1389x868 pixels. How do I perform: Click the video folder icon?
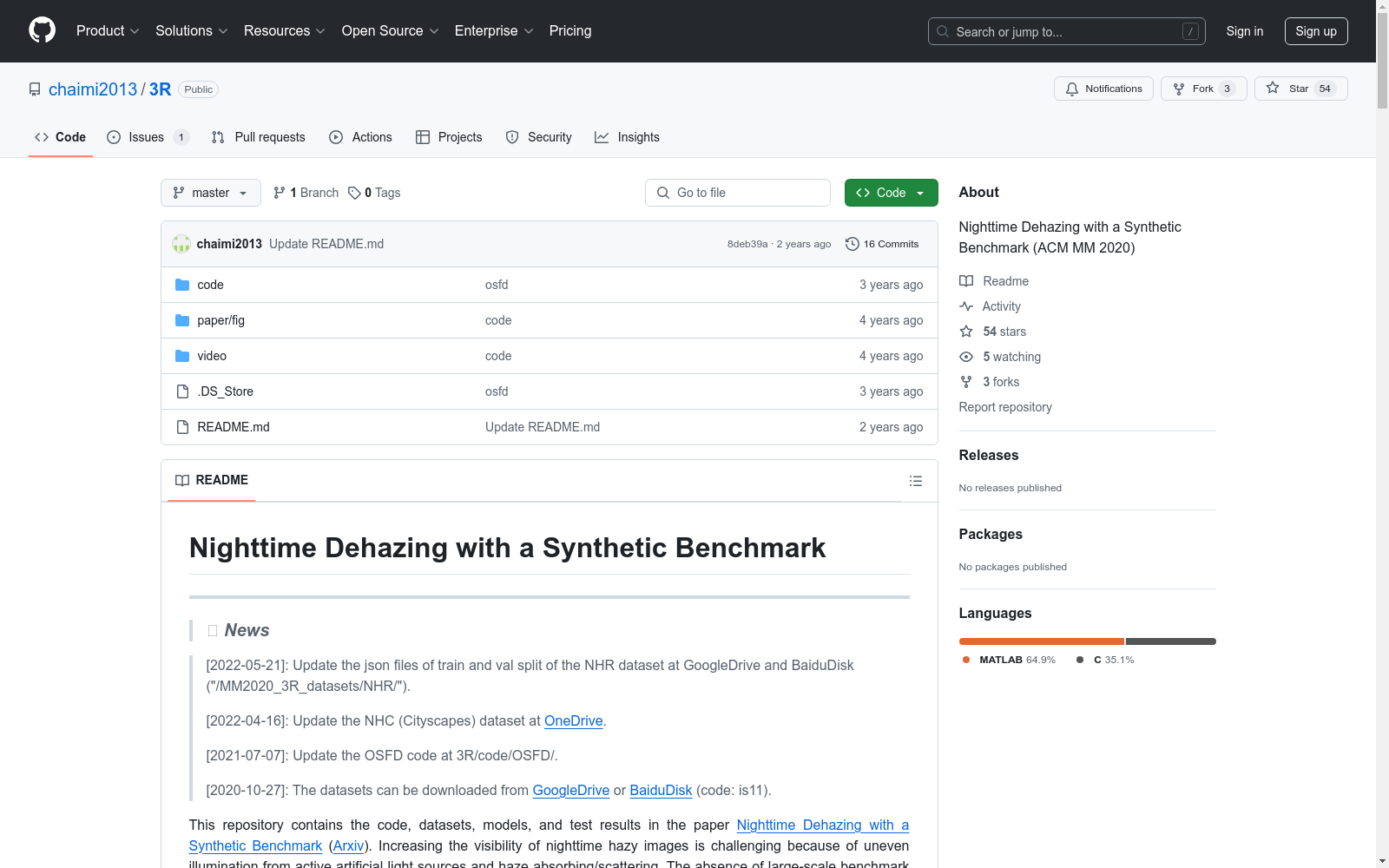pos(182,356)
